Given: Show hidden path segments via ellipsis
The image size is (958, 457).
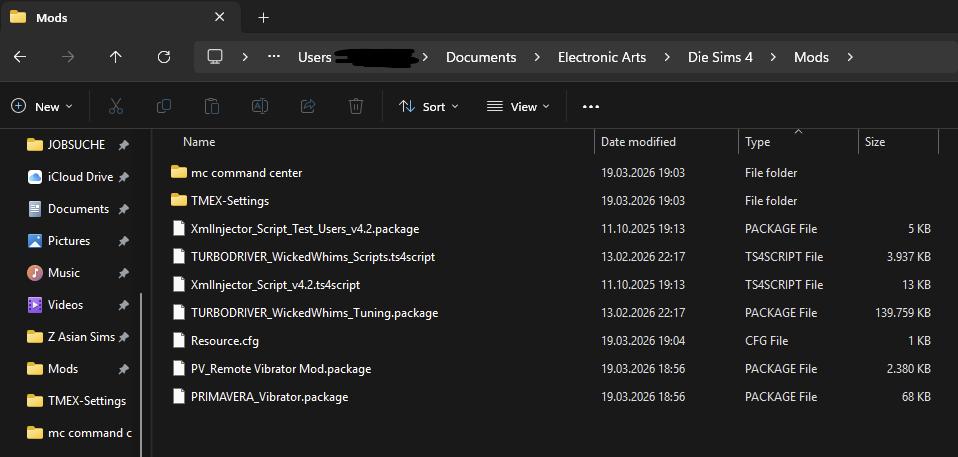Looking at the screenshot, I should (274, 56).
